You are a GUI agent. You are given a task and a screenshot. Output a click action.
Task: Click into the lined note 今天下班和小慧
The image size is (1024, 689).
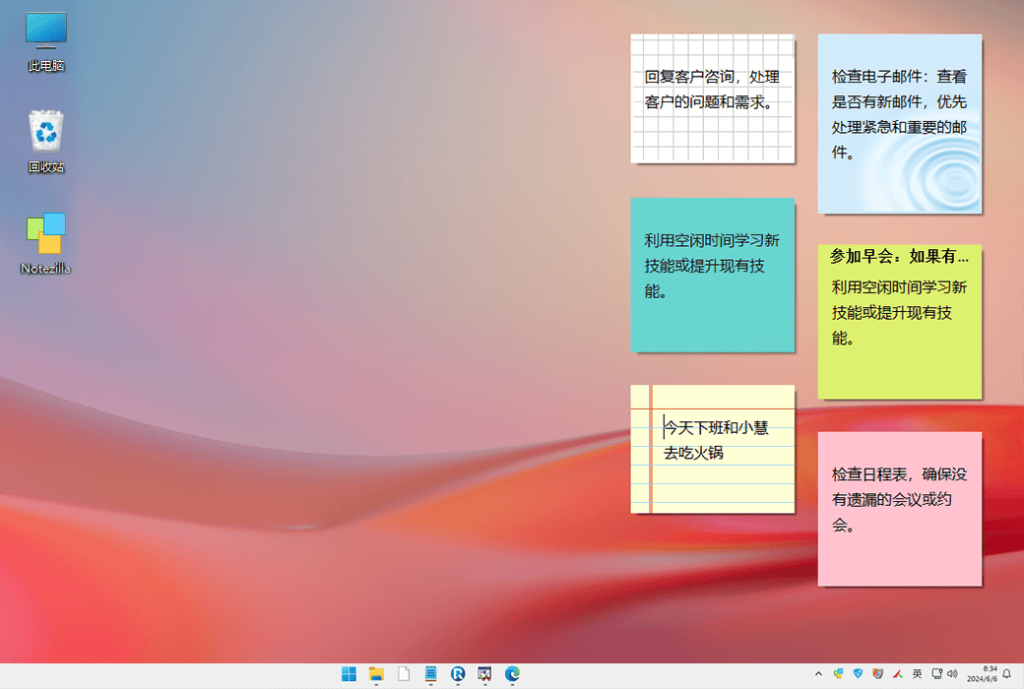712,449
